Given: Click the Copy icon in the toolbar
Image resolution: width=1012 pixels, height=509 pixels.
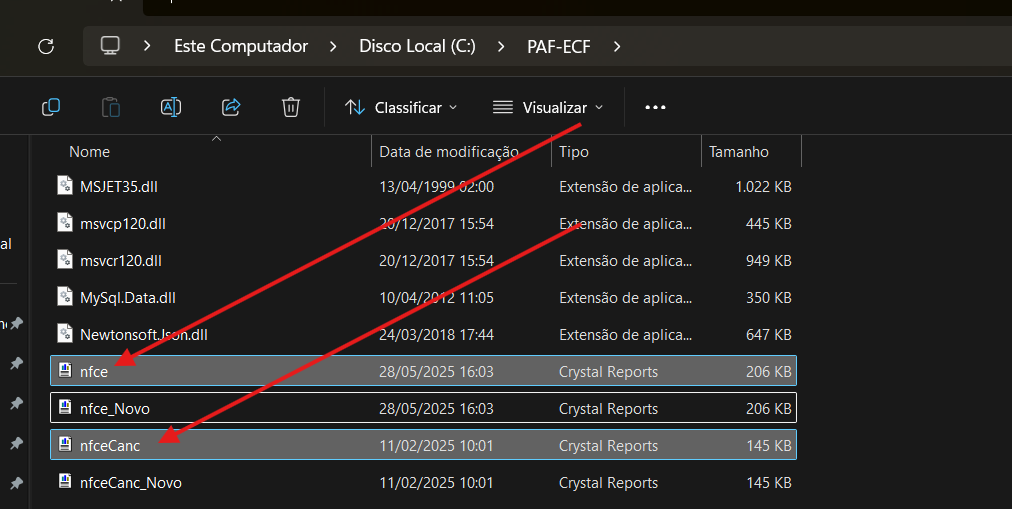Looking at the screenshot, I should (x=51, y=107).
